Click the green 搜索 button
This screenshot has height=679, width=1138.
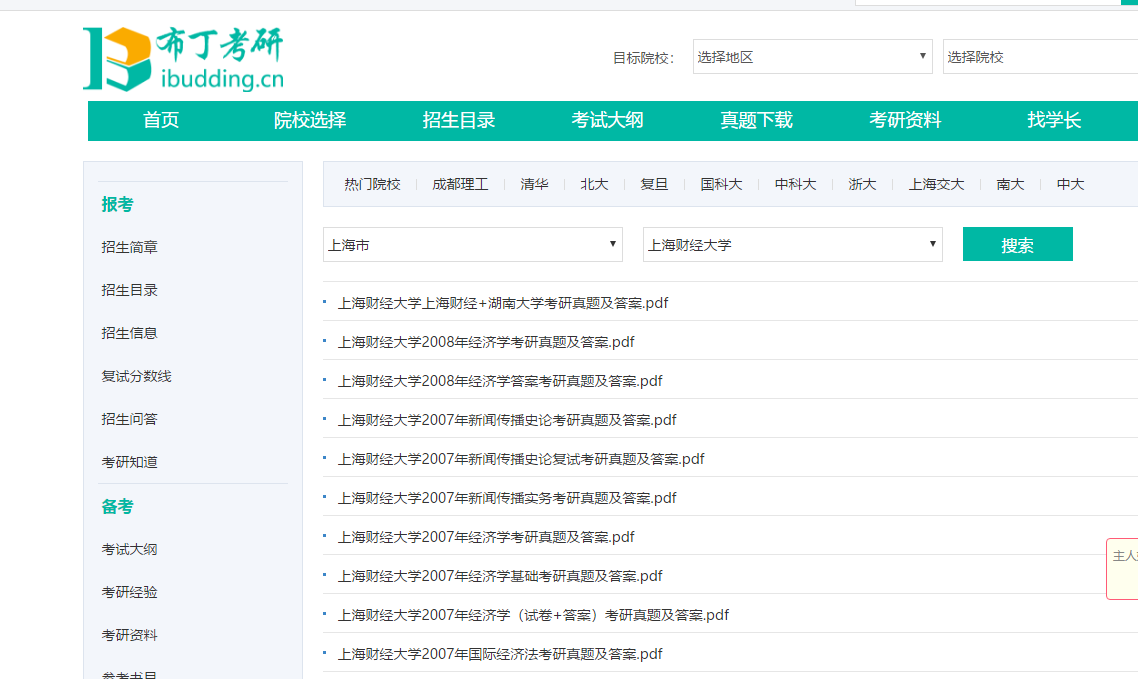point(1018,244)
